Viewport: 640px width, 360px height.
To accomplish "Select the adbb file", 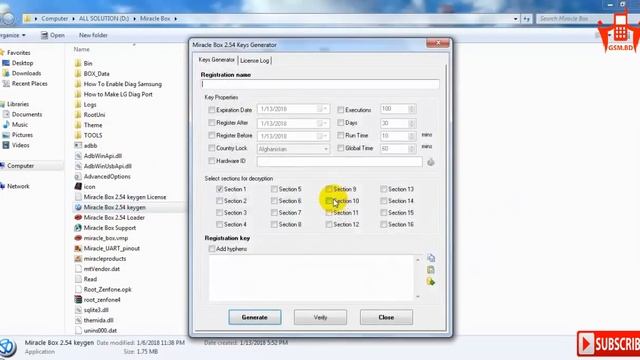I will tap(86, 145).
